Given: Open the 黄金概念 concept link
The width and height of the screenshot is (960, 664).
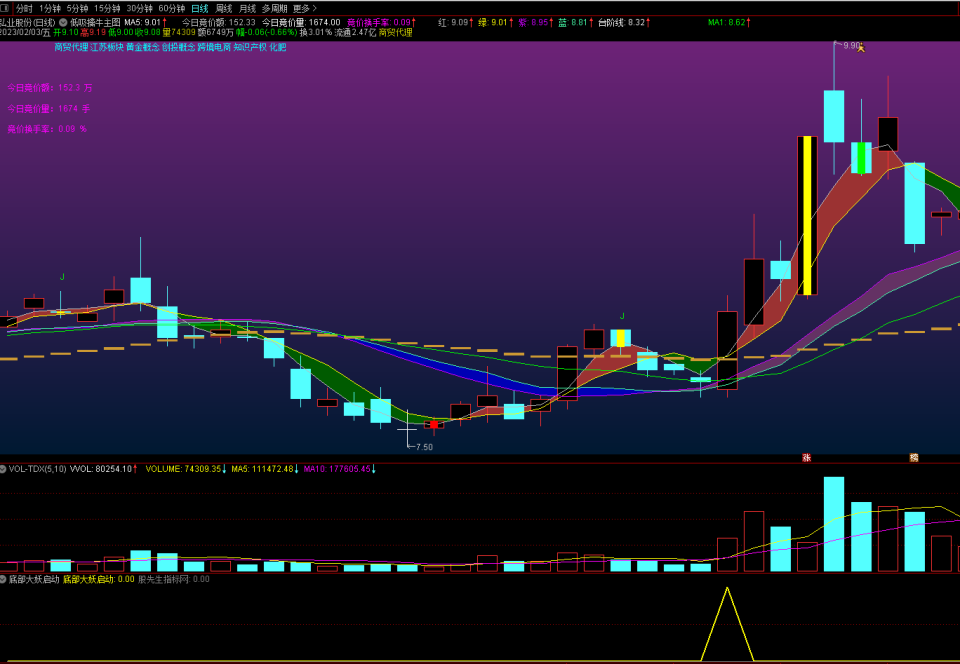Looking at the screenshot, I should tap(143, 47).
